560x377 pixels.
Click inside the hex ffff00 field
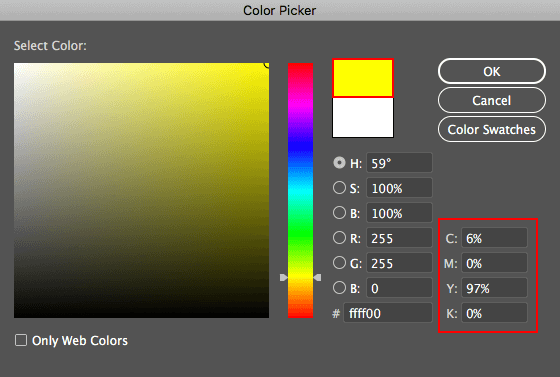point(388,313)
